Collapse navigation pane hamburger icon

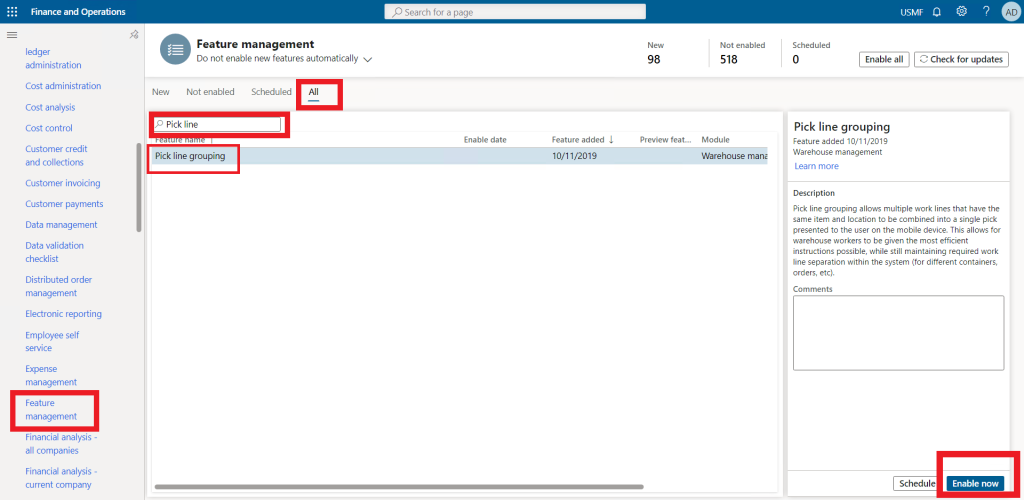tap(12, 35)
